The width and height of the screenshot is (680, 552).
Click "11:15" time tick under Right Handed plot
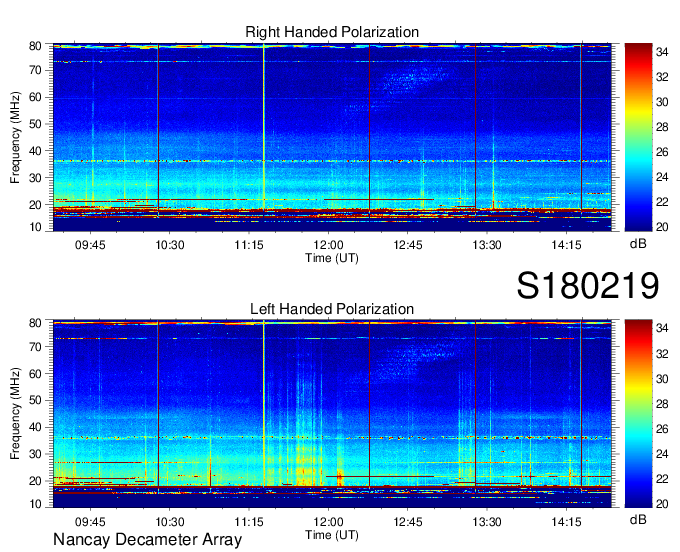[249, 245]
